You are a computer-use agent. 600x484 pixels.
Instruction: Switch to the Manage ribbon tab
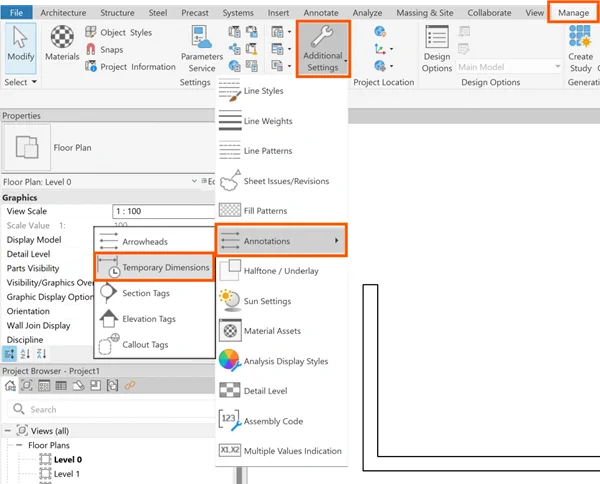573,13
